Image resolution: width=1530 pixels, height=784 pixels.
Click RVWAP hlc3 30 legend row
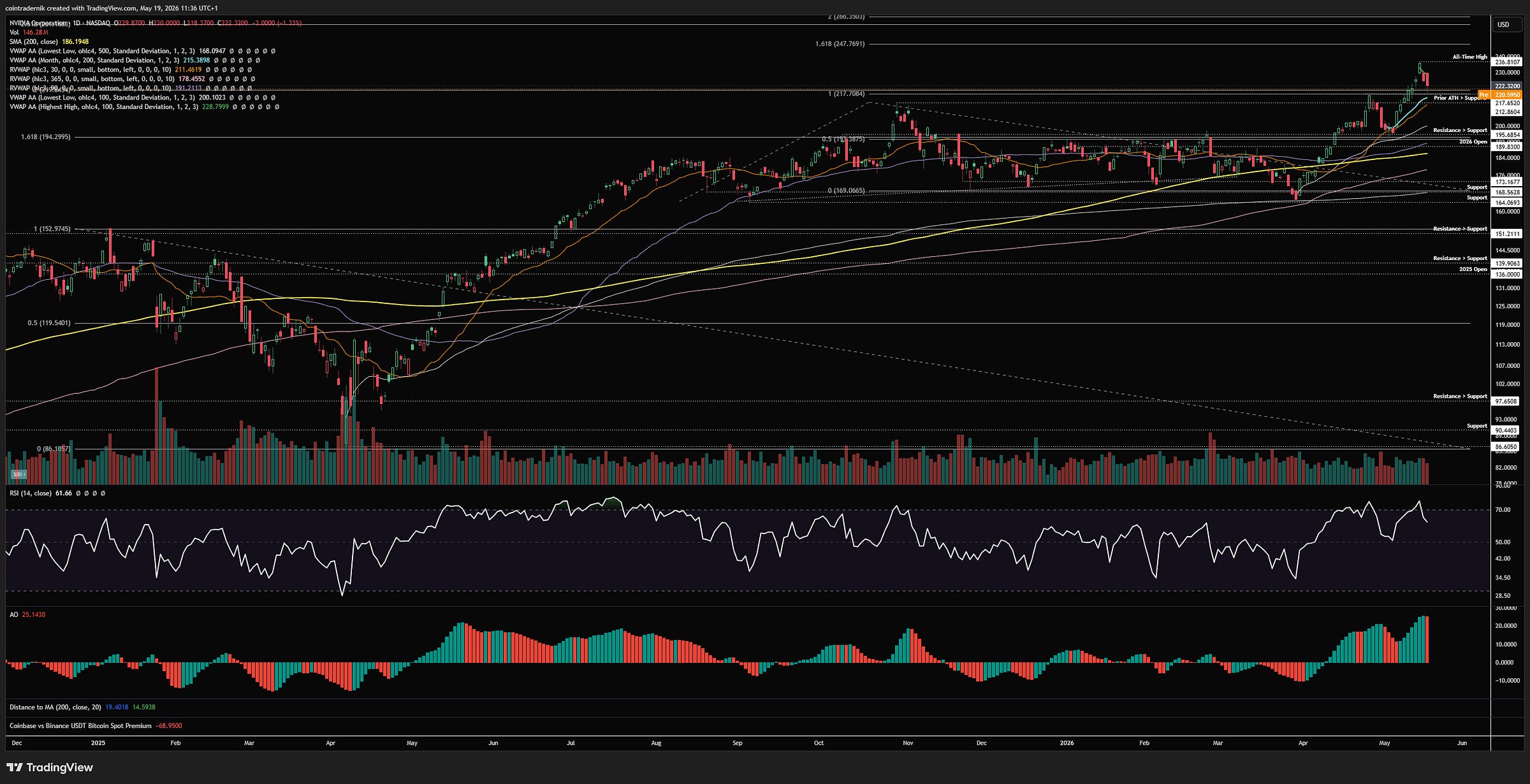pos(131,69)
